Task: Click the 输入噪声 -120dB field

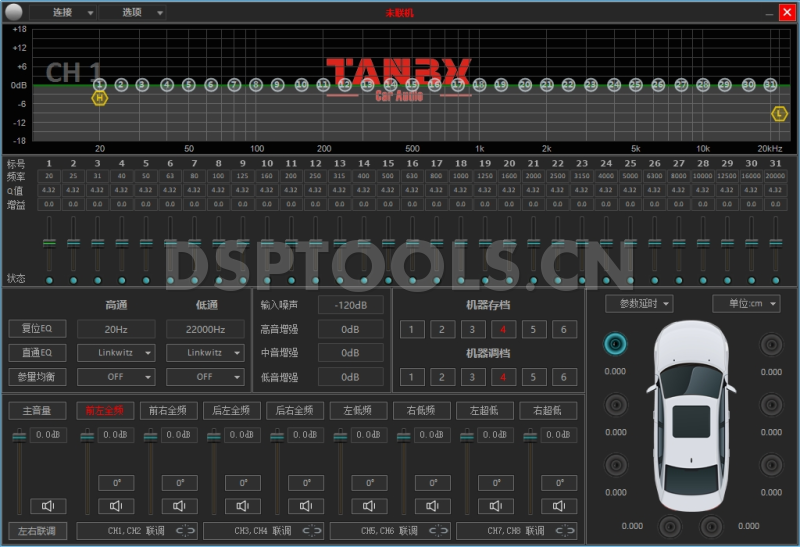Action: coord(351,305)
